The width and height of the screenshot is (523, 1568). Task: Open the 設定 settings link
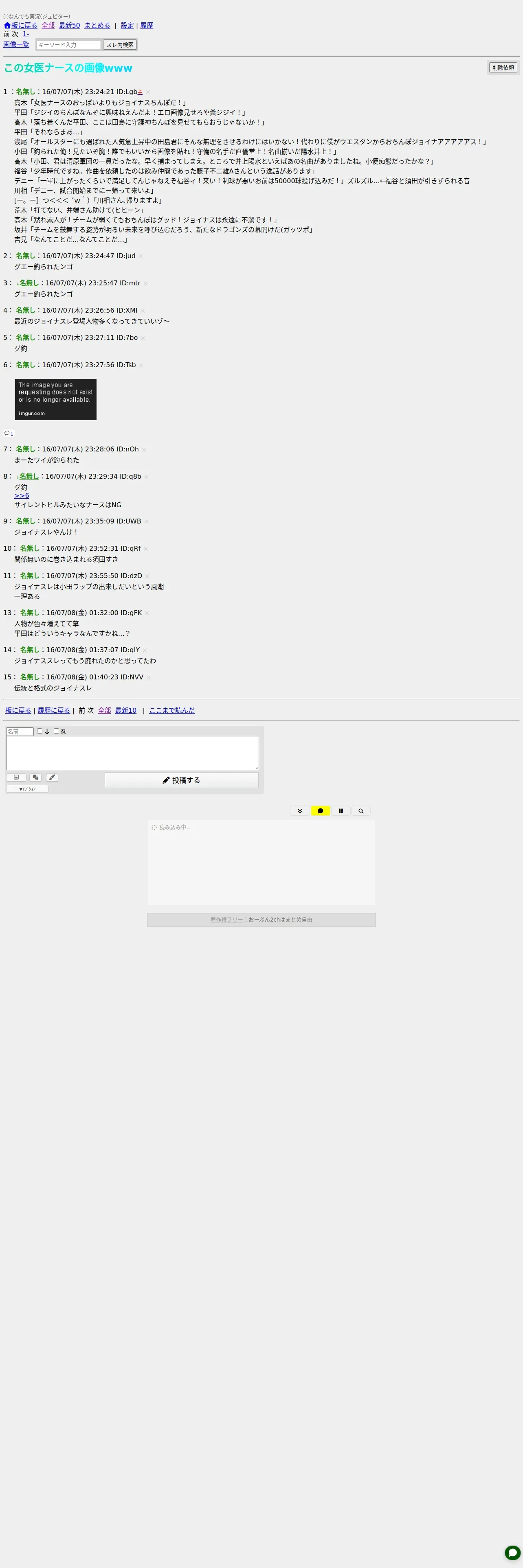tap(127, 26)
